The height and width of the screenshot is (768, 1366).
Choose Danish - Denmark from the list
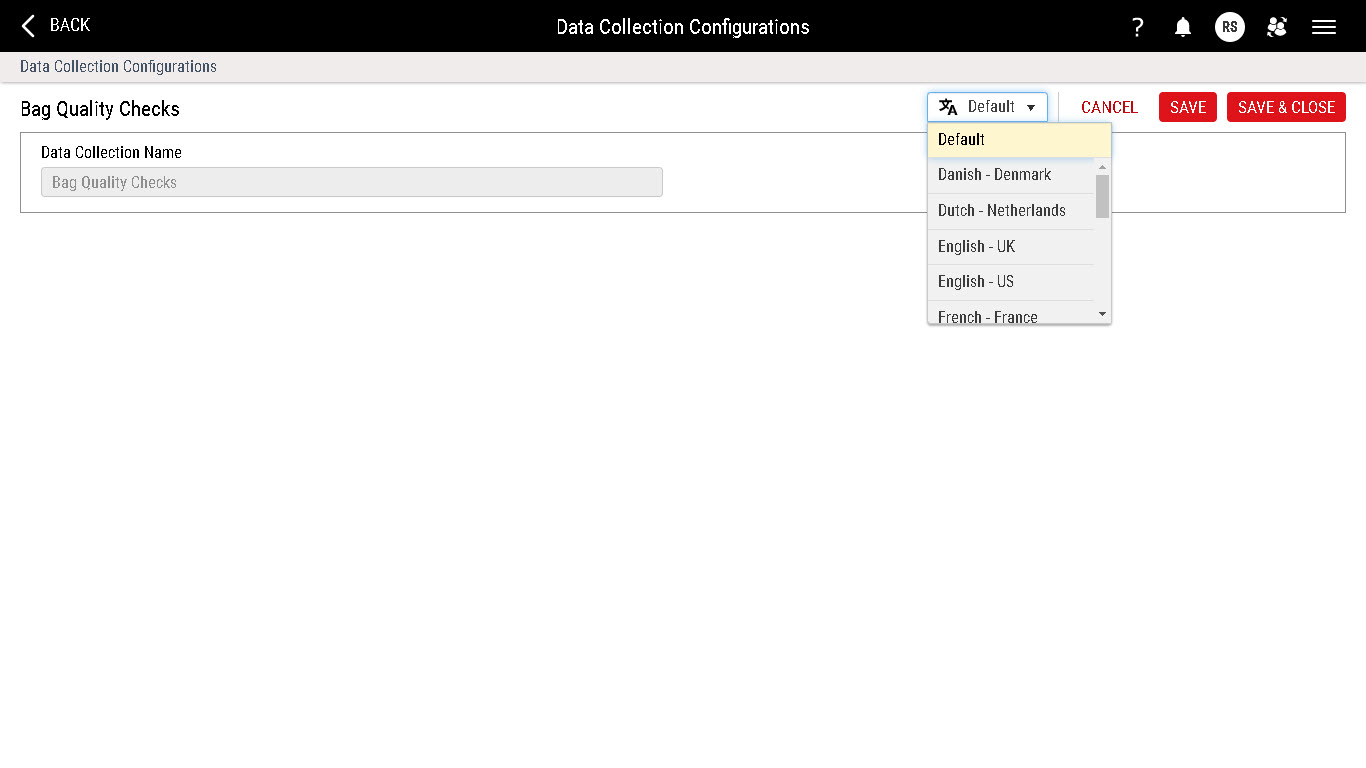click(994, 175)
